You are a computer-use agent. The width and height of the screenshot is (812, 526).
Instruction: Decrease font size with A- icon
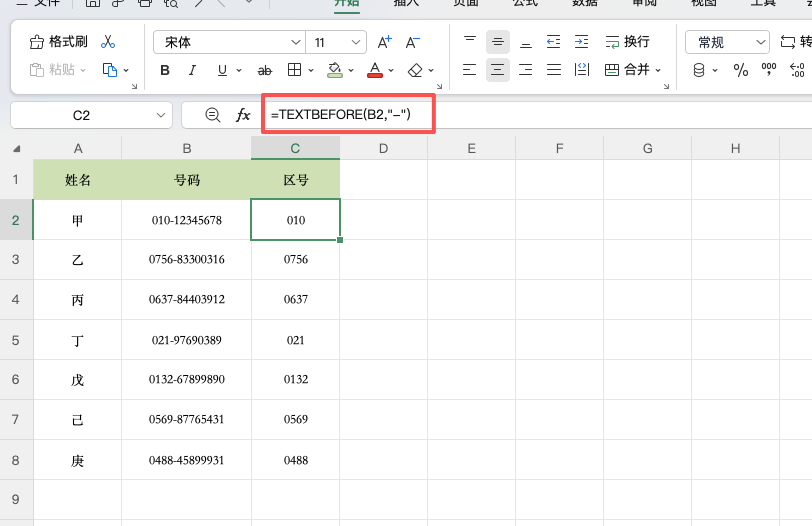[x=413, y=42]
